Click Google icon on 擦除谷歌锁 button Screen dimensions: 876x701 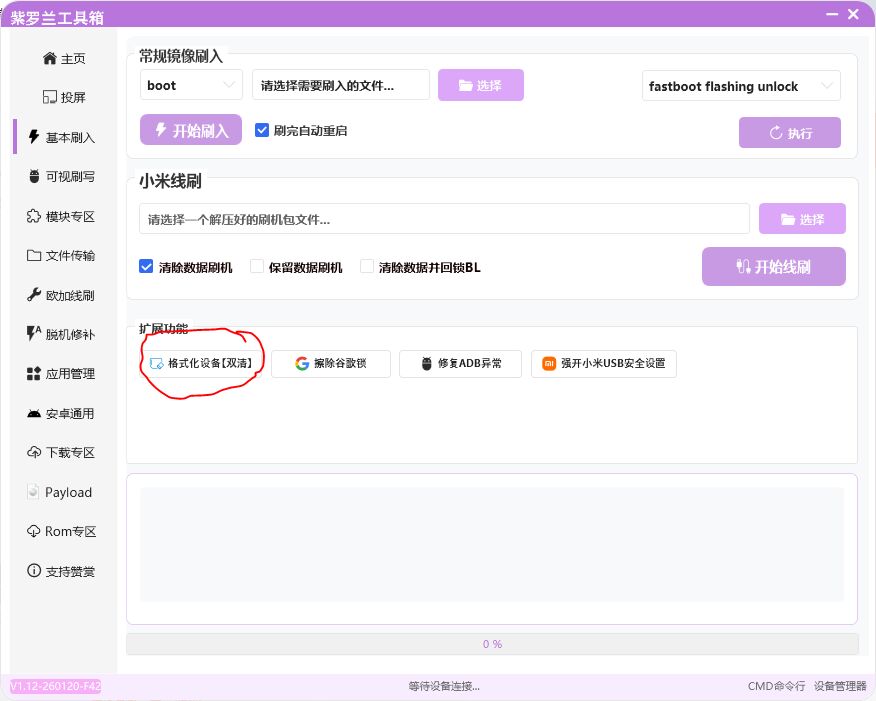[302, 363]
